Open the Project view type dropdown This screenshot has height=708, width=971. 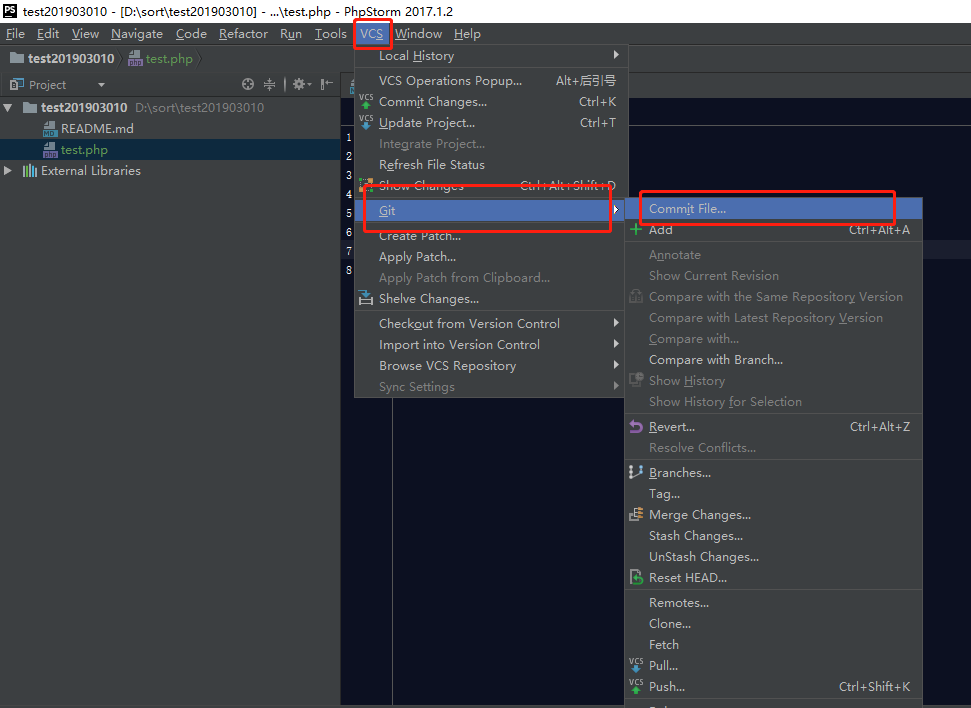coord(102,84)
